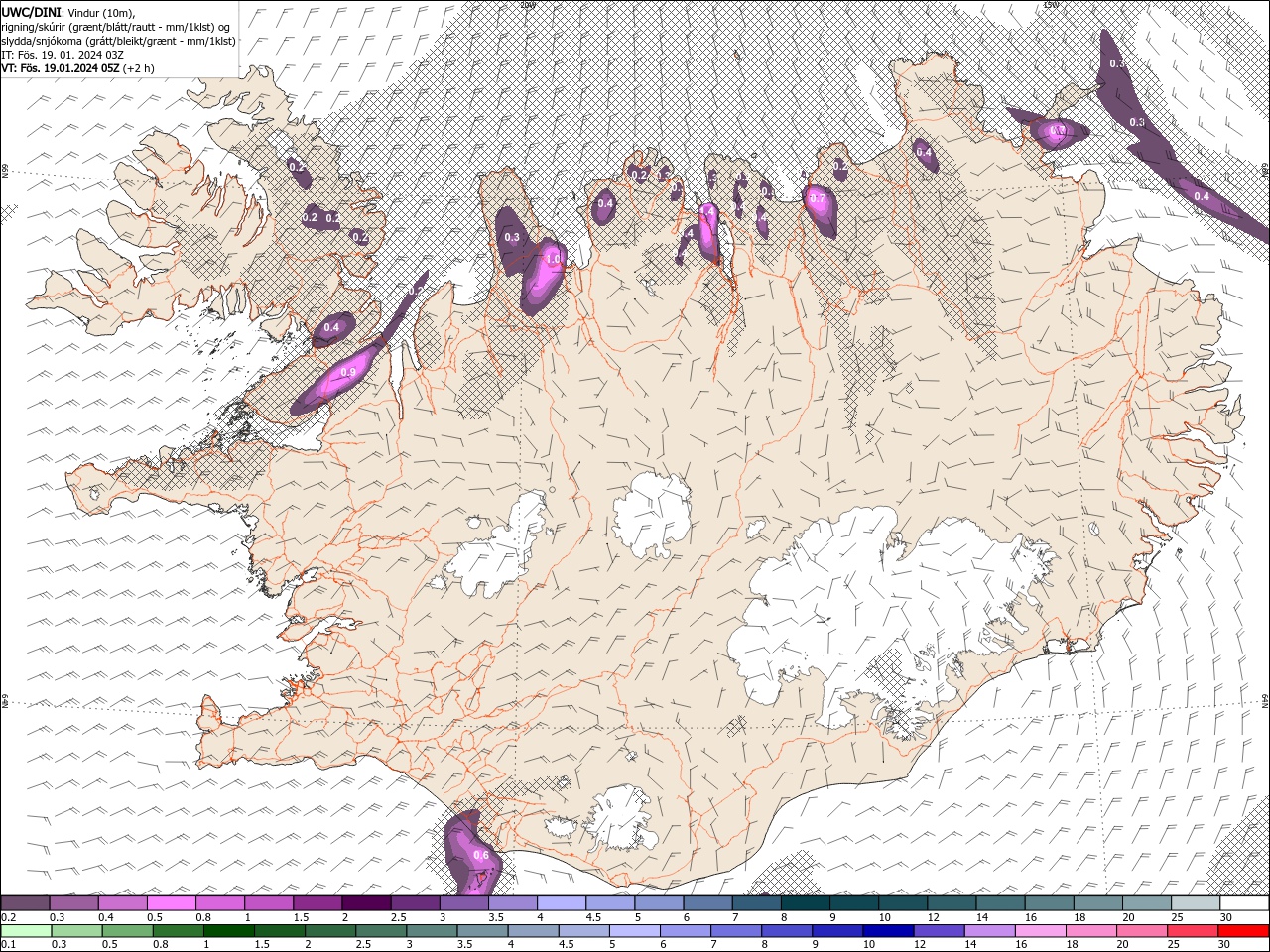This screenshot has height=952, width=1270.
Task: Click the UWC/DINI title text
Action: coord(32,12)
